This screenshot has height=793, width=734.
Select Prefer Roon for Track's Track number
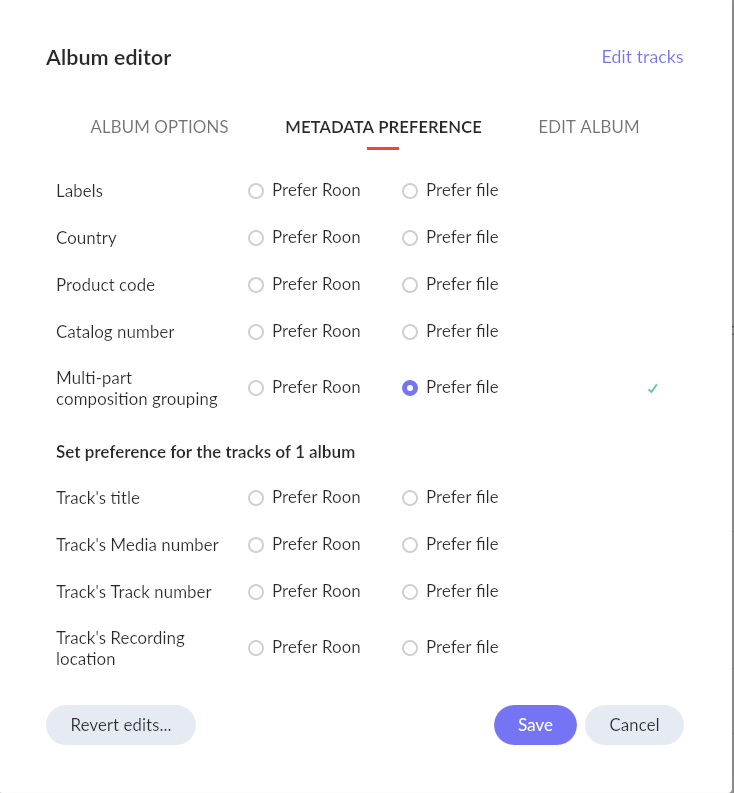(x=256, y=592)
